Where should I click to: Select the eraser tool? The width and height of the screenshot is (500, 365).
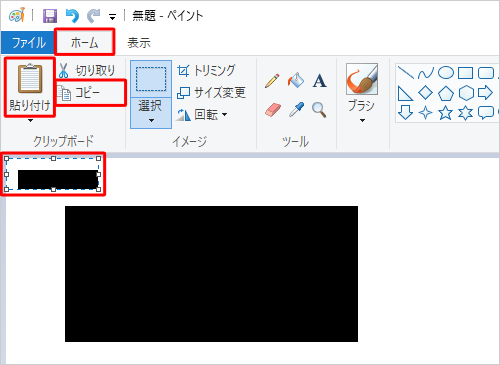click(x=273, y=110)
